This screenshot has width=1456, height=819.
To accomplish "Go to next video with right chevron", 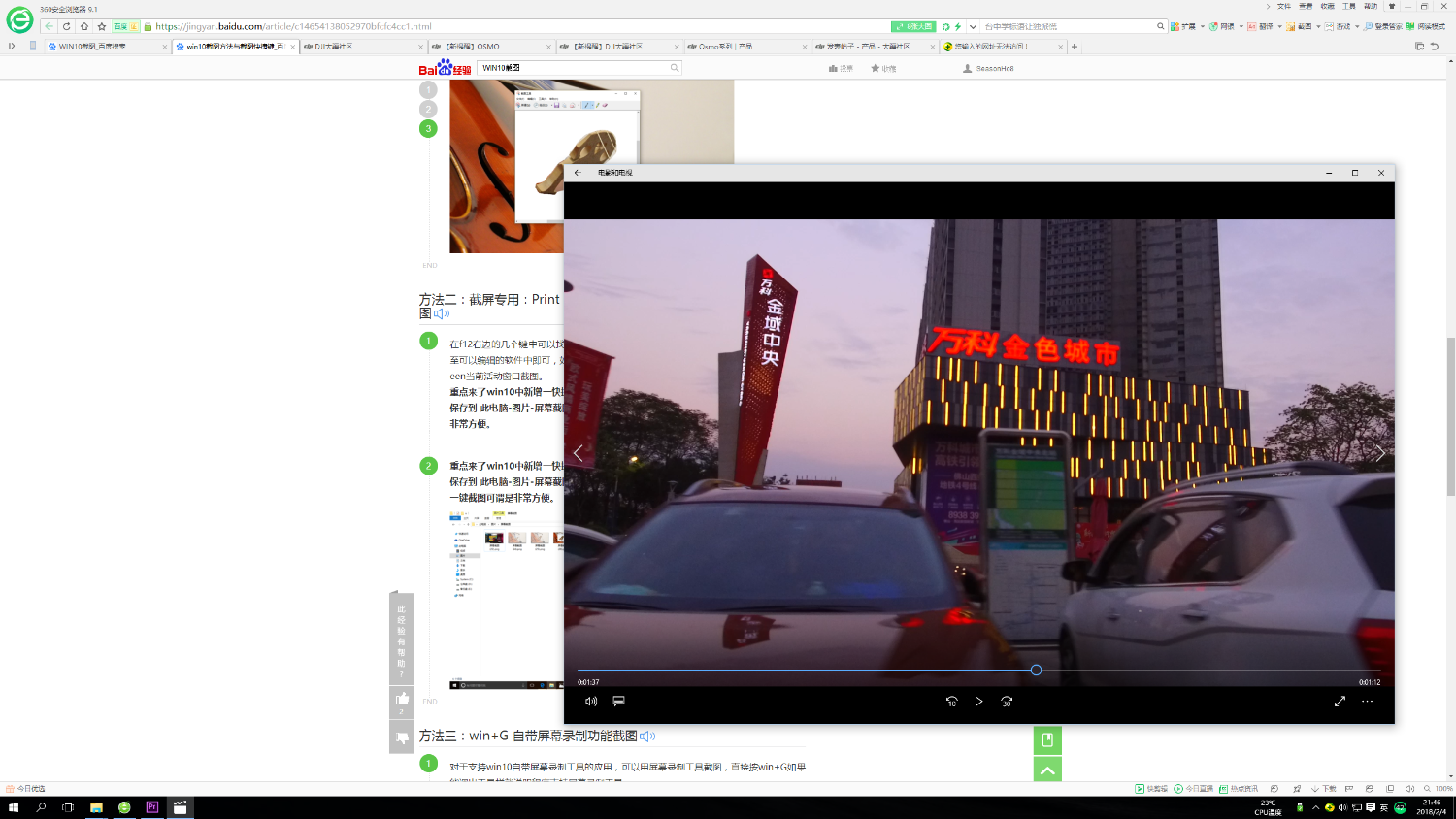I will coord(1380,453).
